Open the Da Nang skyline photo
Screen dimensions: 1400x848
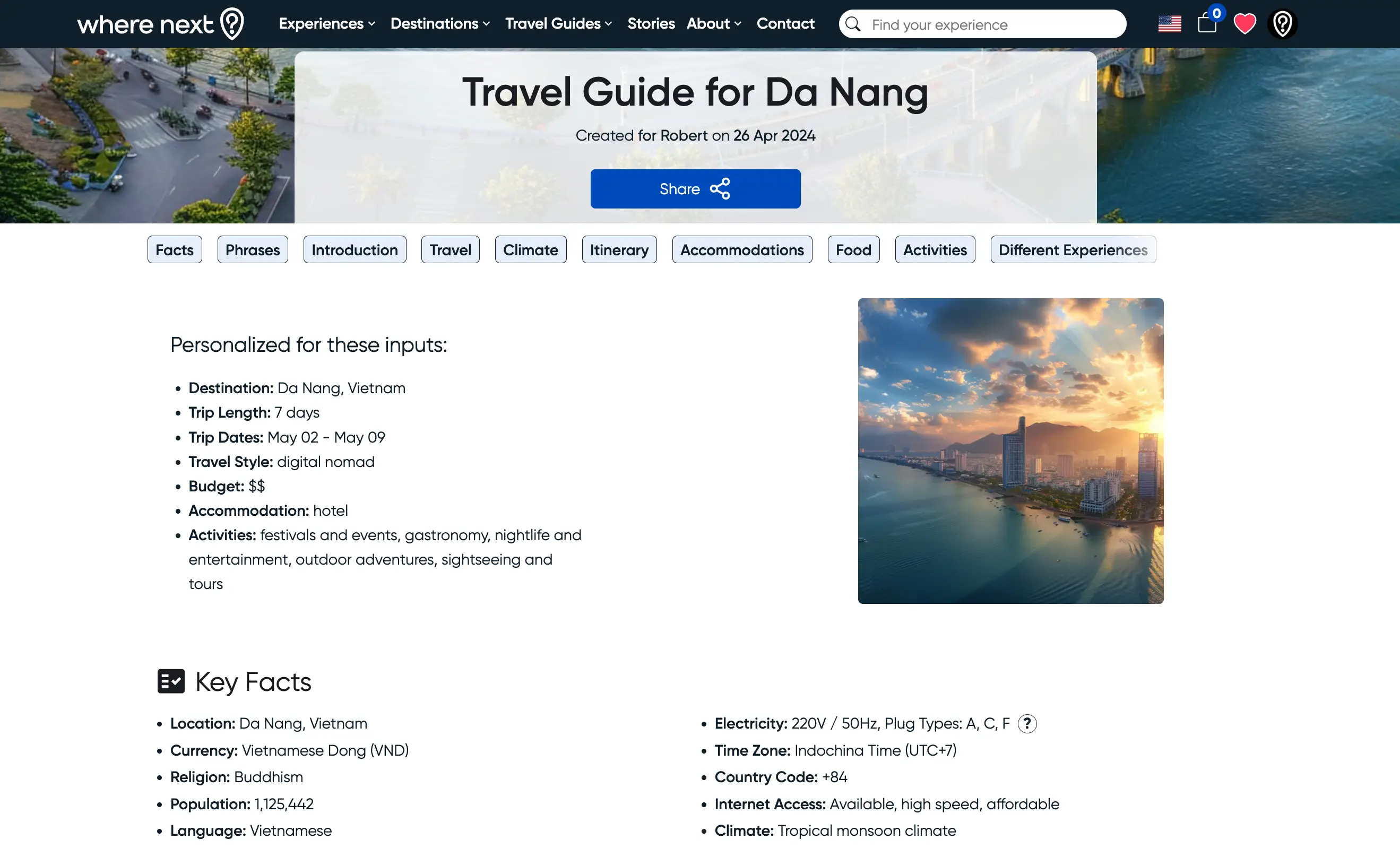point(1010,451)
